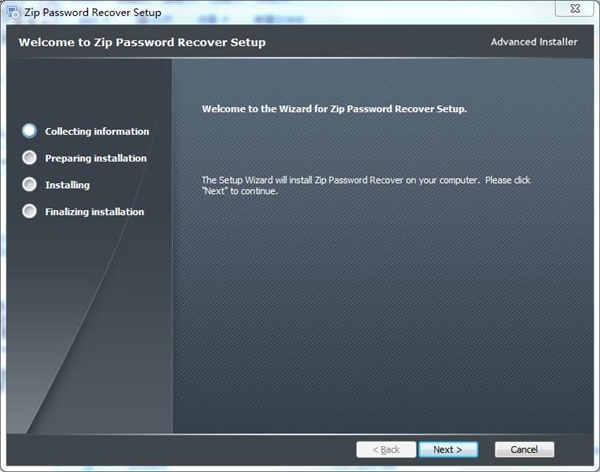Click the Next > button
This screenshot has width=600, height=472.
click(x=448, y=449)
